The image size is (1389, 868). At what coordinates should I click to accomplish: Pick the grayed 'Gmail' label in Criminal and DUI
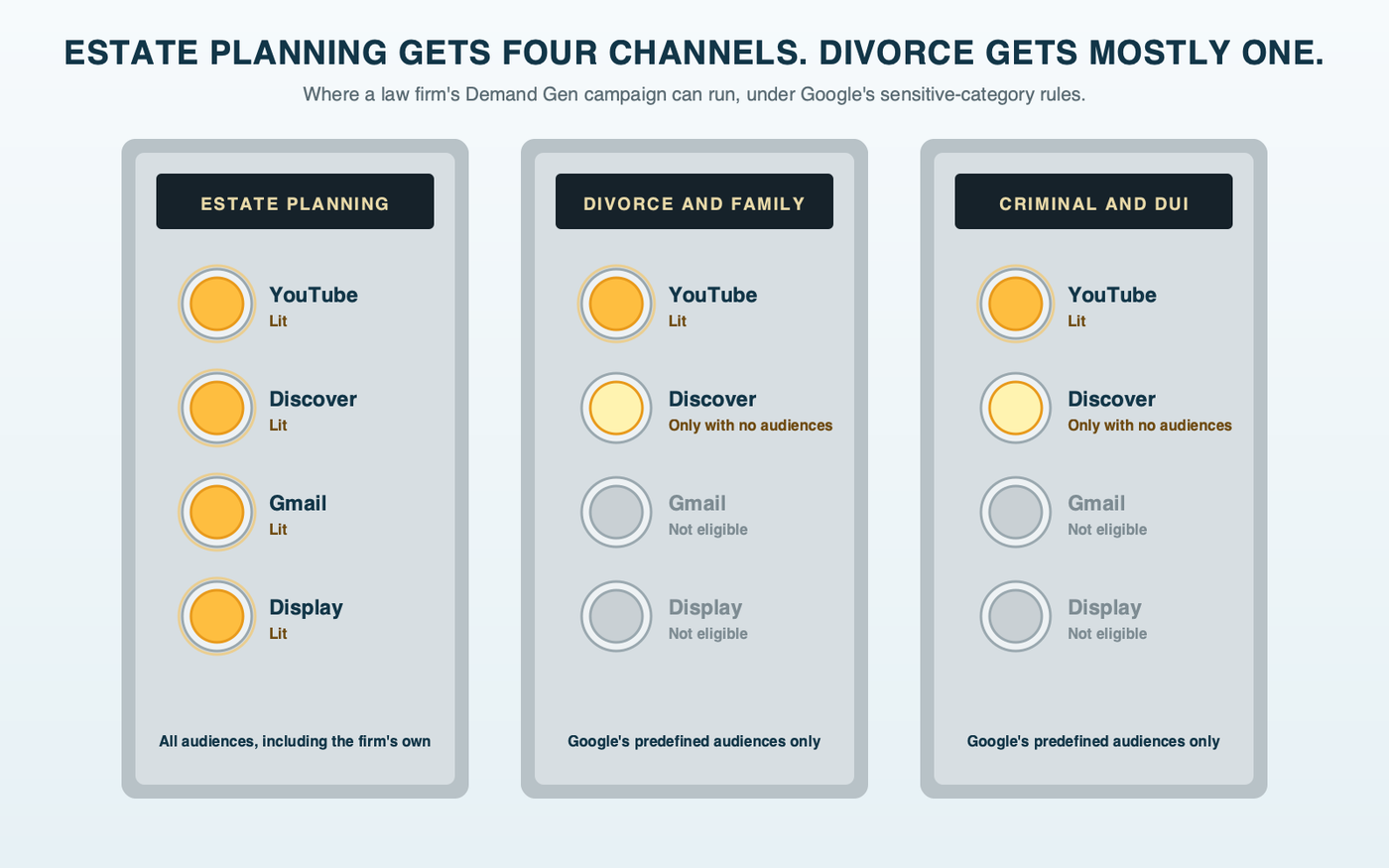click(x=1096, y=503)
